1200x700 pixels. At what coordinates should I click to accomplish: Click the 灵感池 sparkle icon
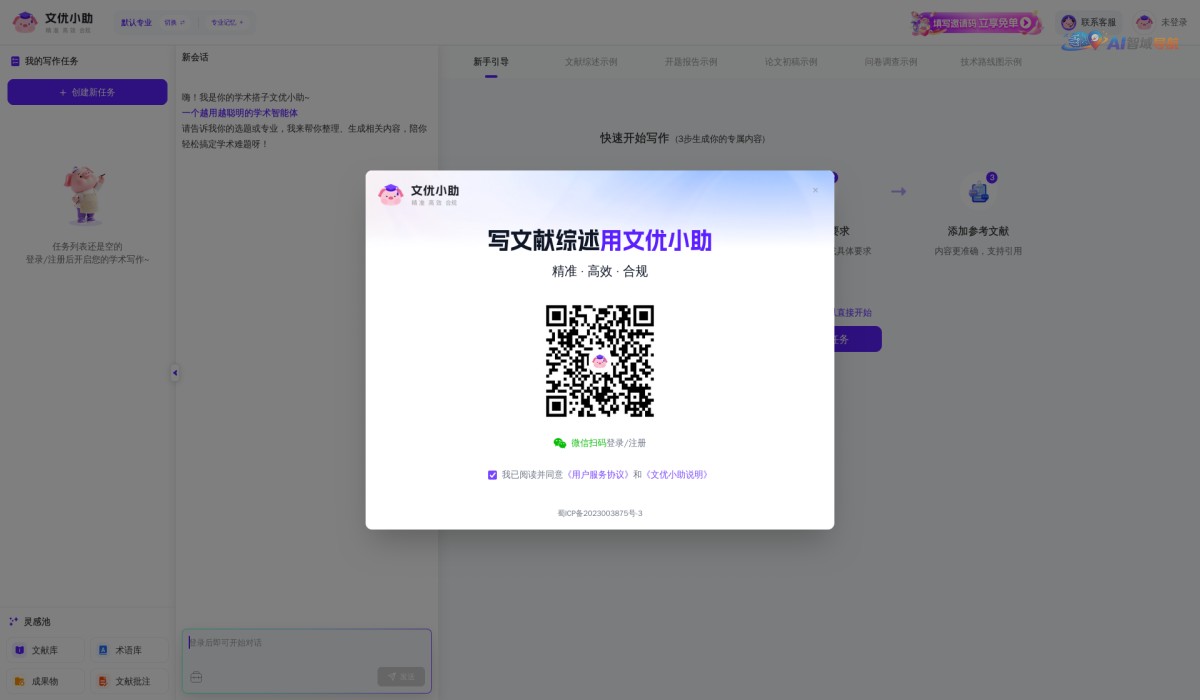pyautogui.click(x=14, y=622)
